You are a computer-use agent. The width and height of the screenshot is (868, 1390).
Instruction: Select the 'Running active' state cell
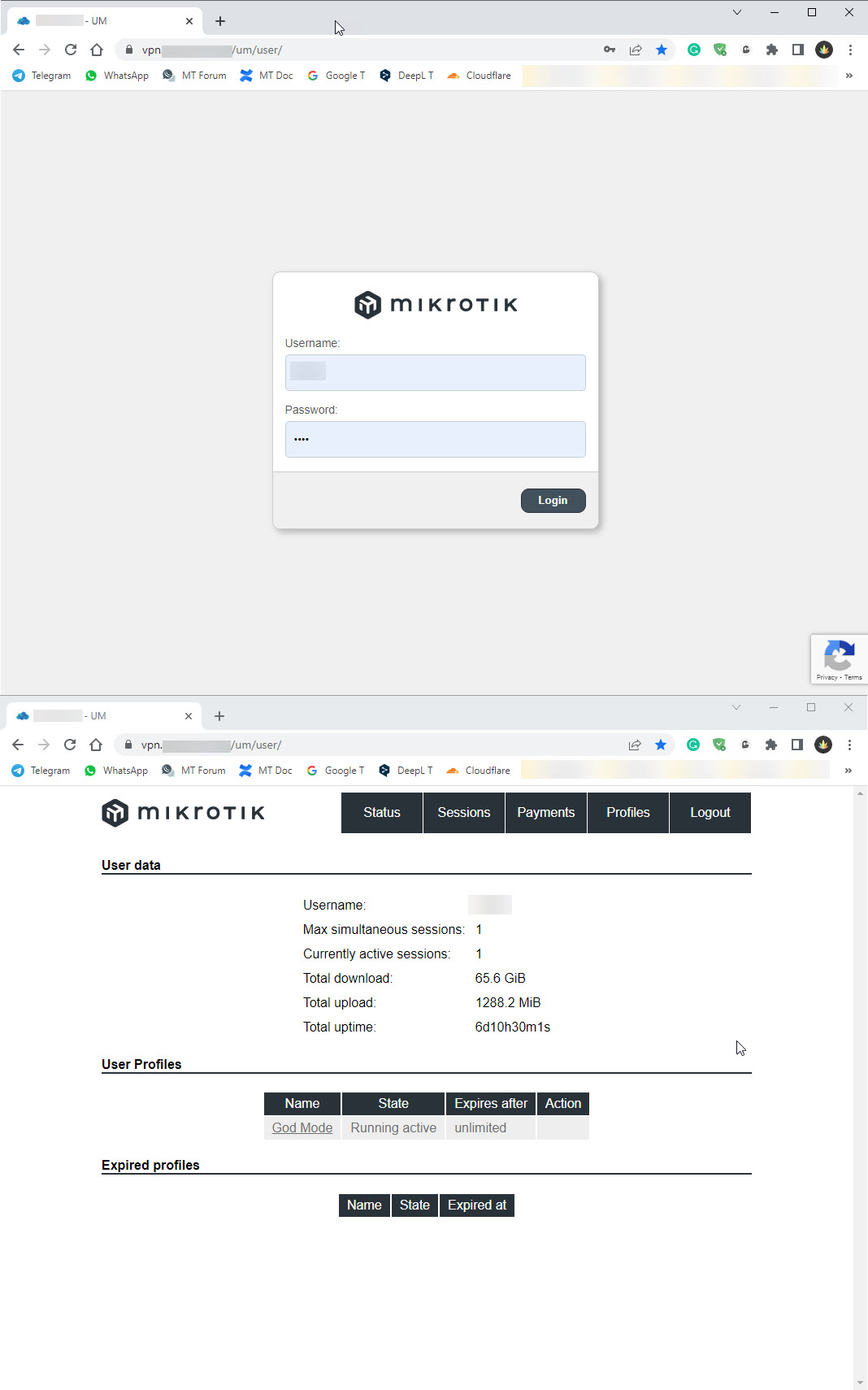[x=393, y=1128]
